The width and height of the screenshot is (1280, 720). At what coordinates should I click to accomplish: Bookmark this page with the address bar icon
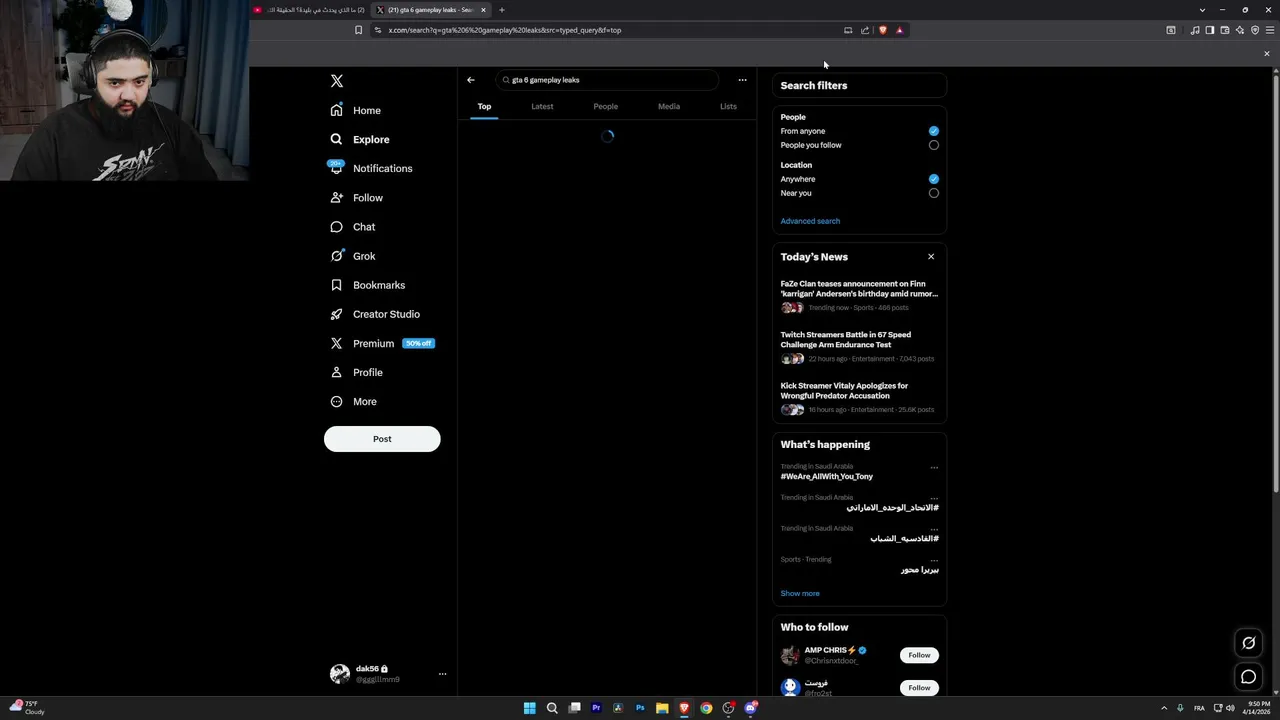point(358,30)
